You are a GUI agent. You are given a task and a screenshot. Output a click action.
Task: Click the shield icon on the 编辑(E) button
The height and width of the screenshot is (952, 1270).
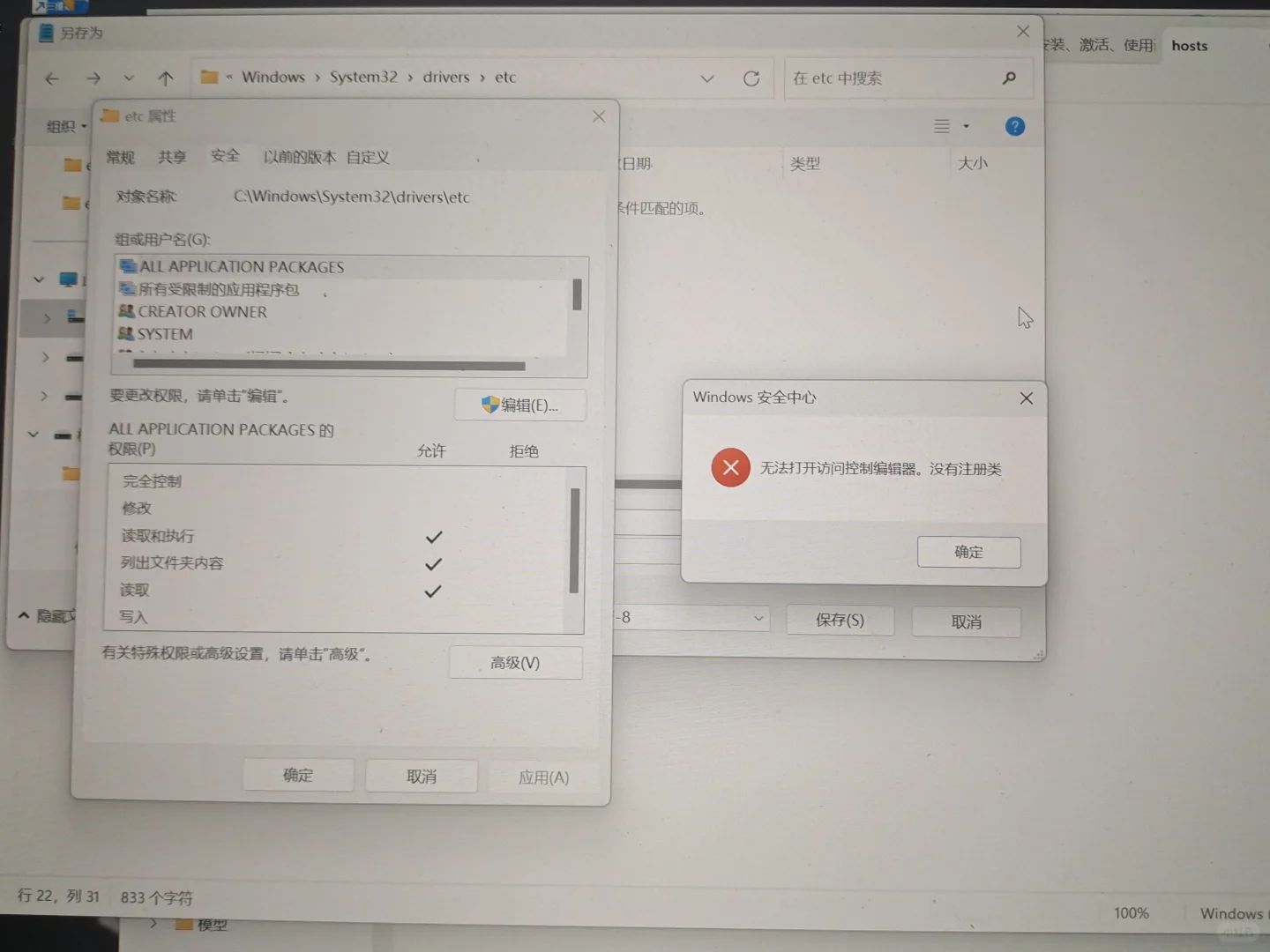click(491, 405)
